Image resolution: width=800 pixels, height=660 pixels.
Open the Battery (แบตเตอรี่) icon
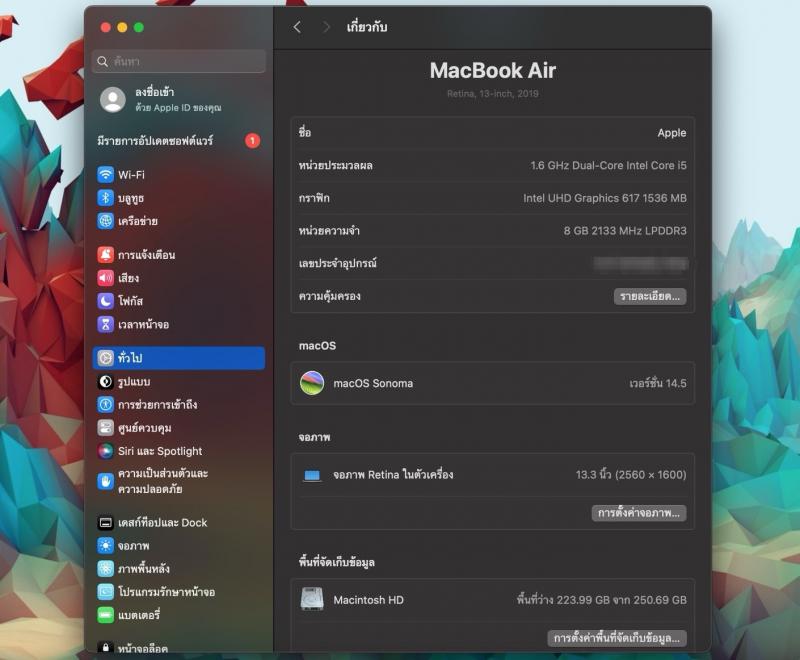(106, 615)
